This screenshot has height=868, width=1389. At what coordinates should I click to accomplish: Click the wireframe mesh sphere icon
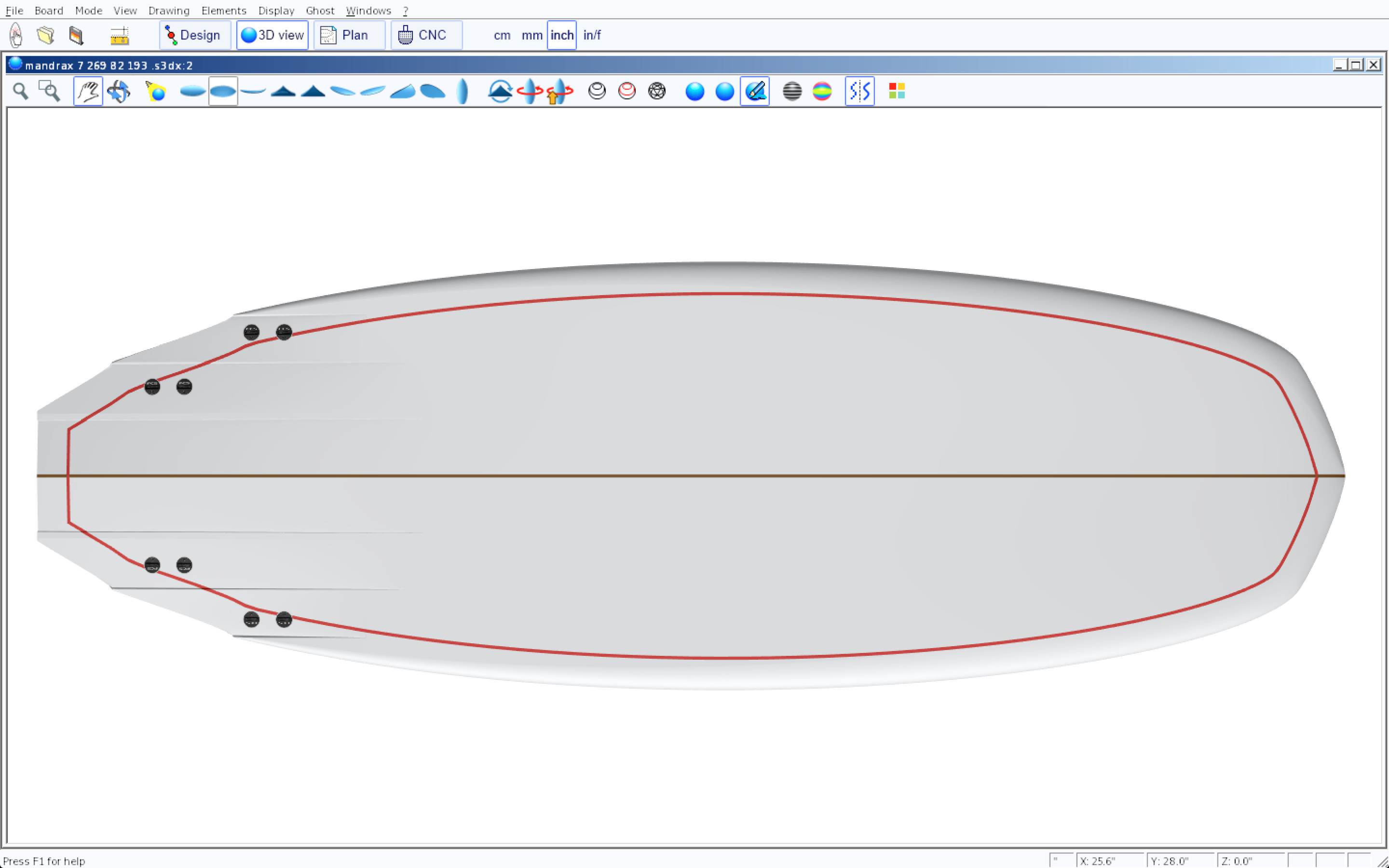[656, 91]
